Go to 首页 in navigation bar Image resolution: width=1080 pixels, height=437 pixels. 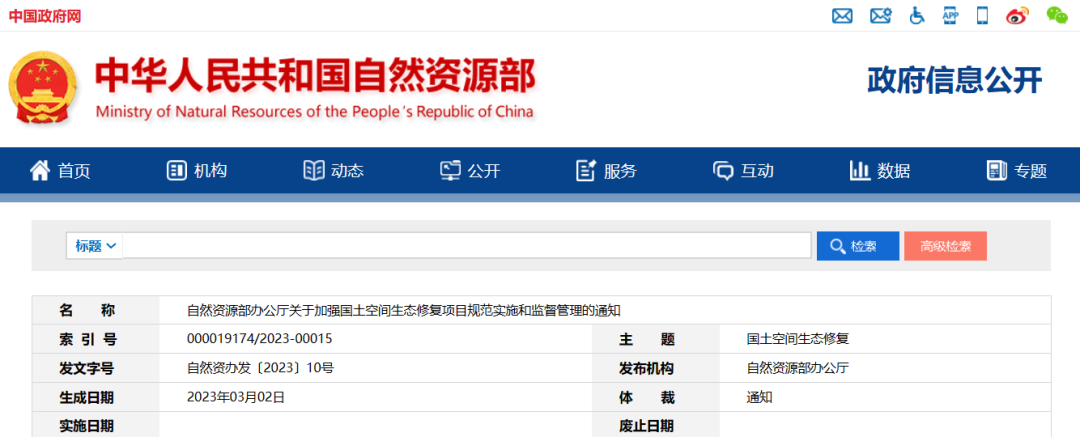60,171
